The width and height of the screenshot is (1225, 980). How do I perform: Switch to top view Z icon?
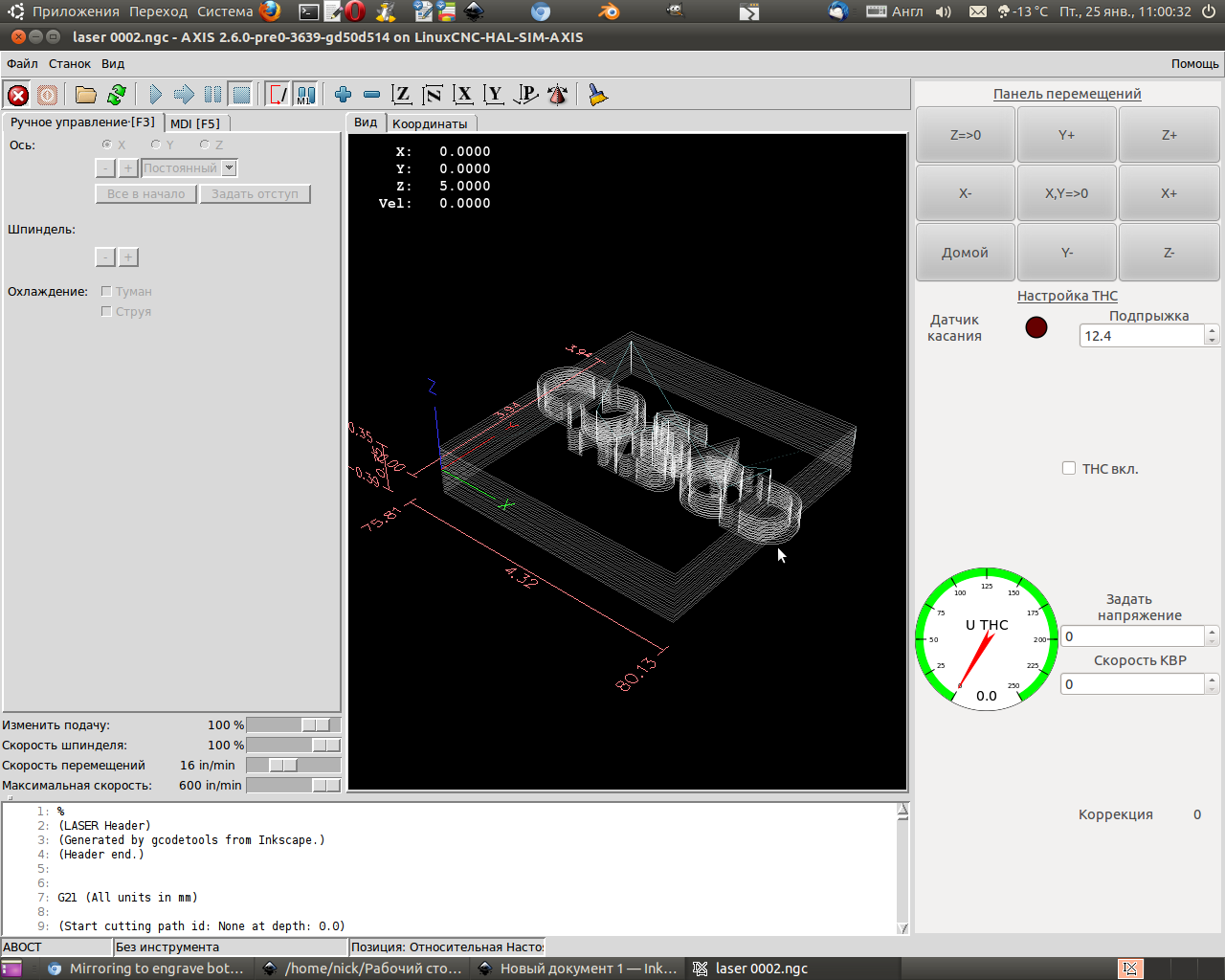click(x=402, y=95)
